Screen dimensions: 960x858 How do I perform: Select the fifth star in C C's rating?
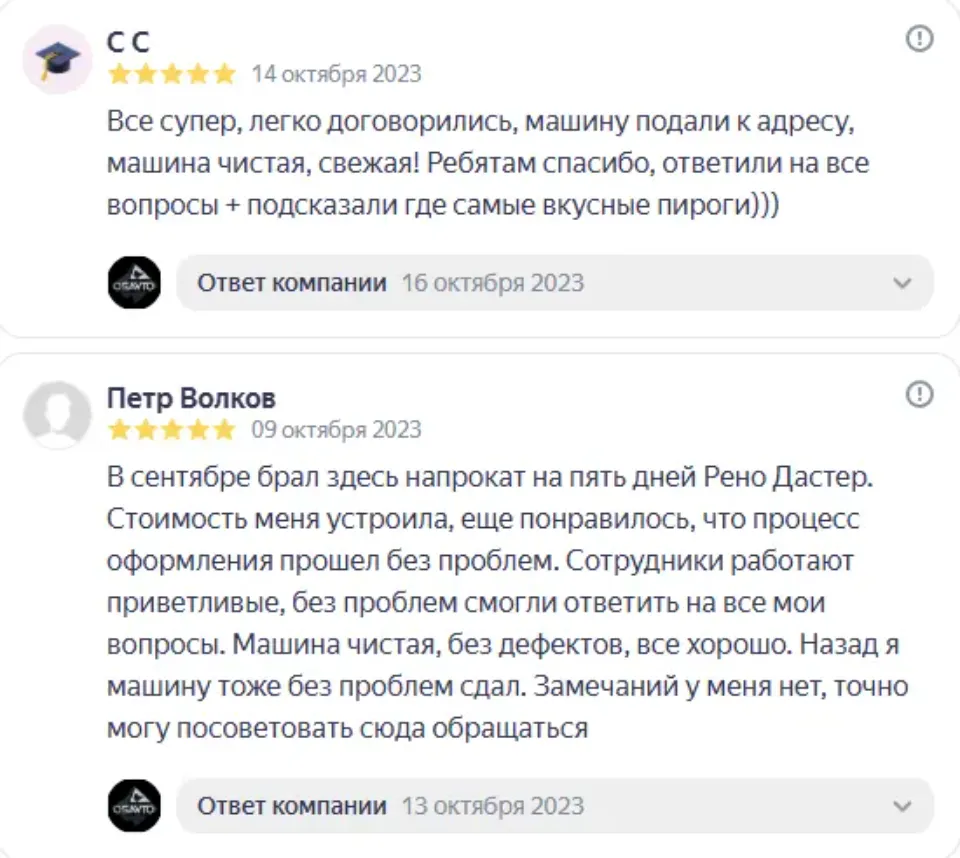[x=222, y=72]
